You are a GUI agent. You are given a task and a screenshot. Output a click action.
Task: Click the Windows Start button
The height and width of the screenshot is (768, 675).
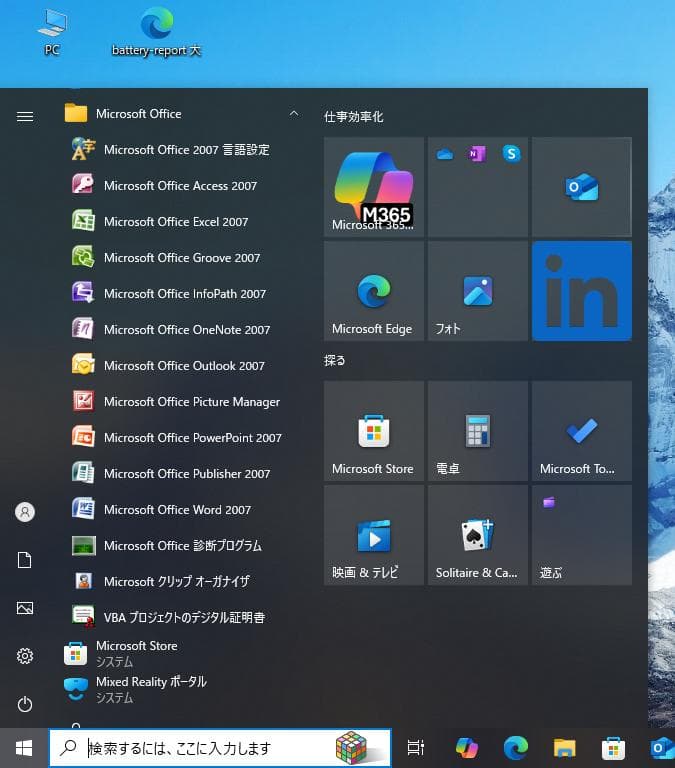(24, 748)
